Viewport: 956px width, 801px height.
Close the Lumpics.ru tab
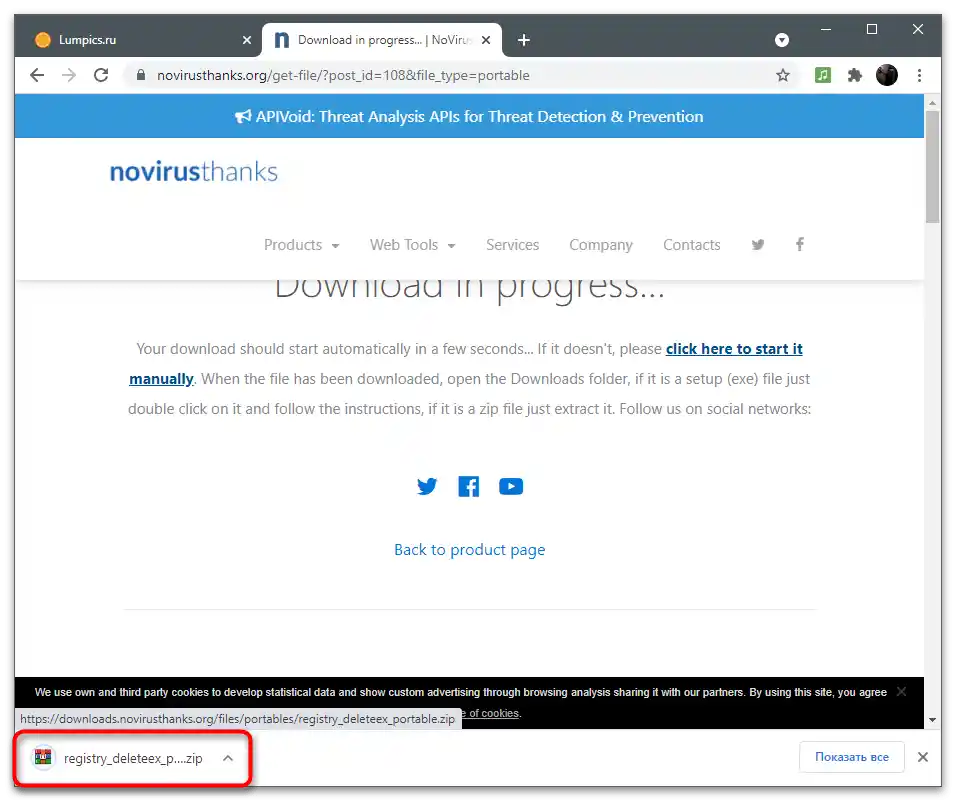point(247,40)
